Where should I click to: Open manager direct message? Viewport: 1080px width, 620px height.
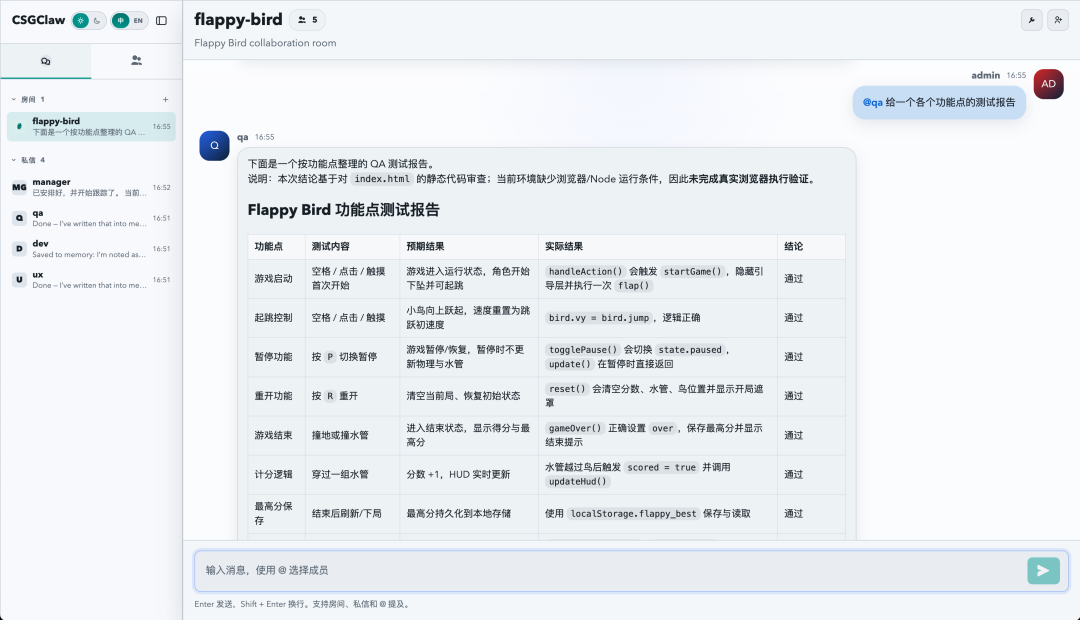tap(91, 187)
